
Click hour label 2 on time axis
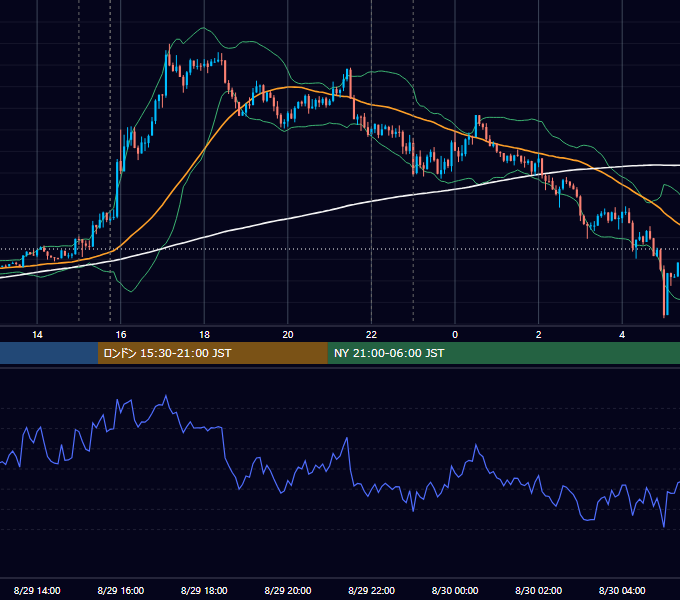click(539, 335)
